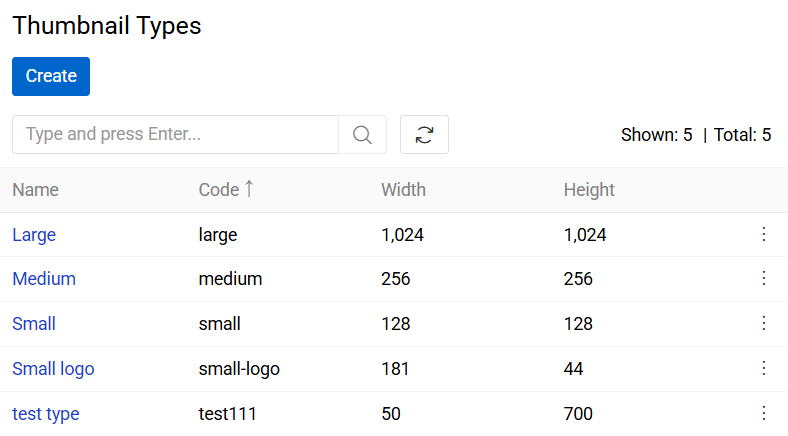Open the Small thumbnail type link
Viewport: 788px width, 436px height.
point(34,324)
